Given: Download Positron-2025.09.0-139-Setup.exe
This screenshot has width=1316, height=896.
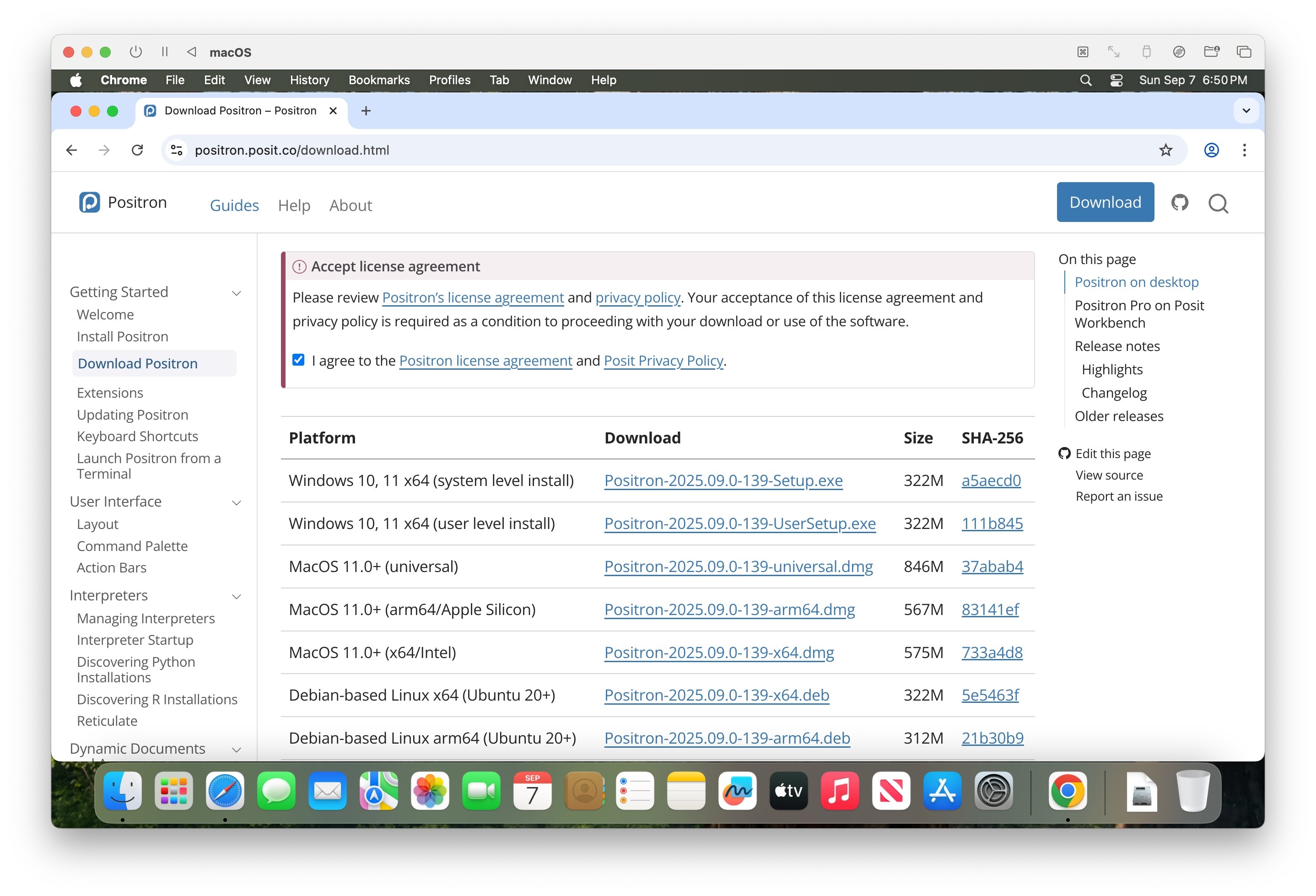Looking at the screenshot, I should [723, 480].
